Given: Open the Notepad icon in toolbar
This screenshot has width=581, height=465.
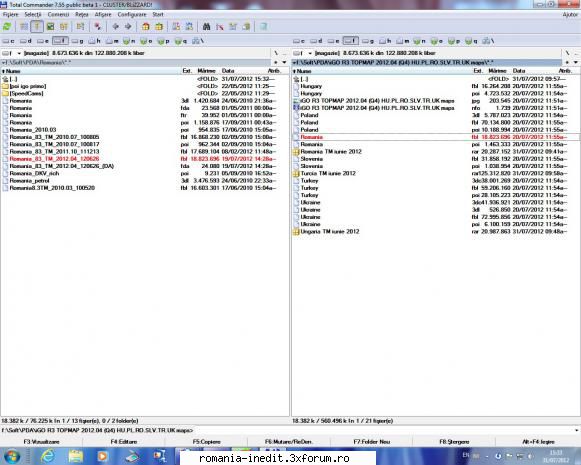Looking at the screenshot, I should coord(263,27).
